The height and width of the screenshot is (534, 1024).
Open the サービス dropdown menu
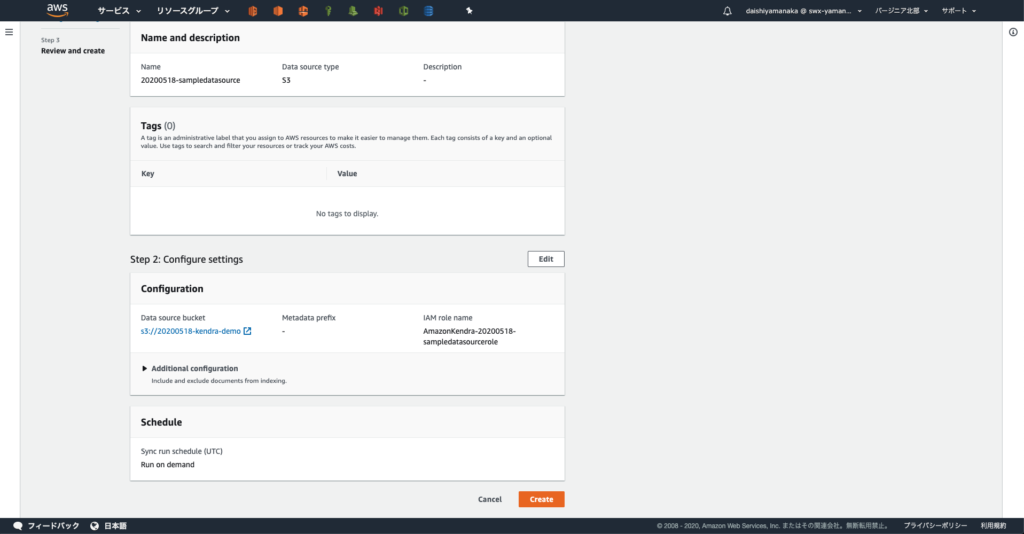pyautogui.click(x=119, y=11)
